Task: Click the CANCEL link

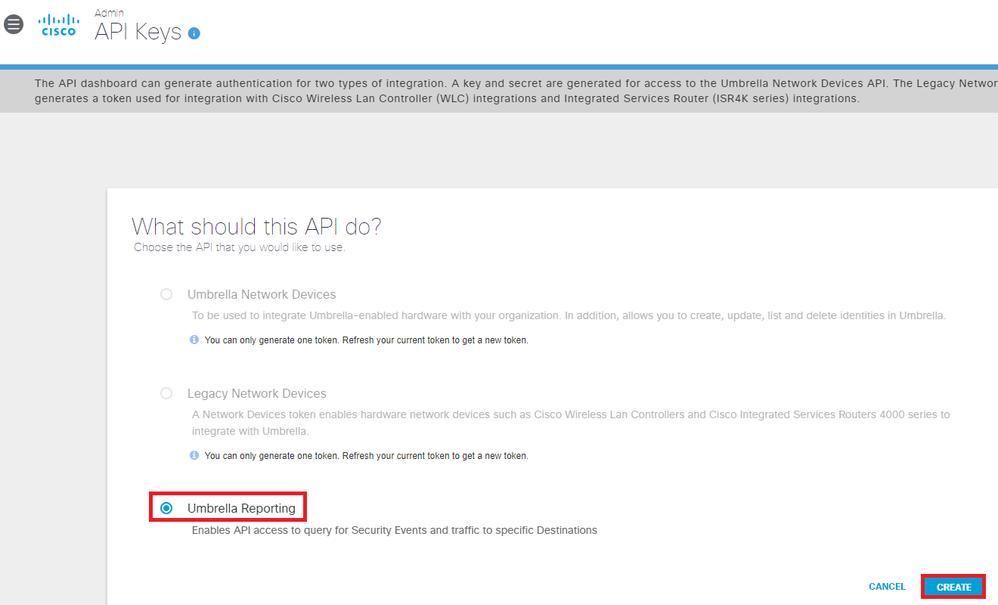Action: click(887, 587)
